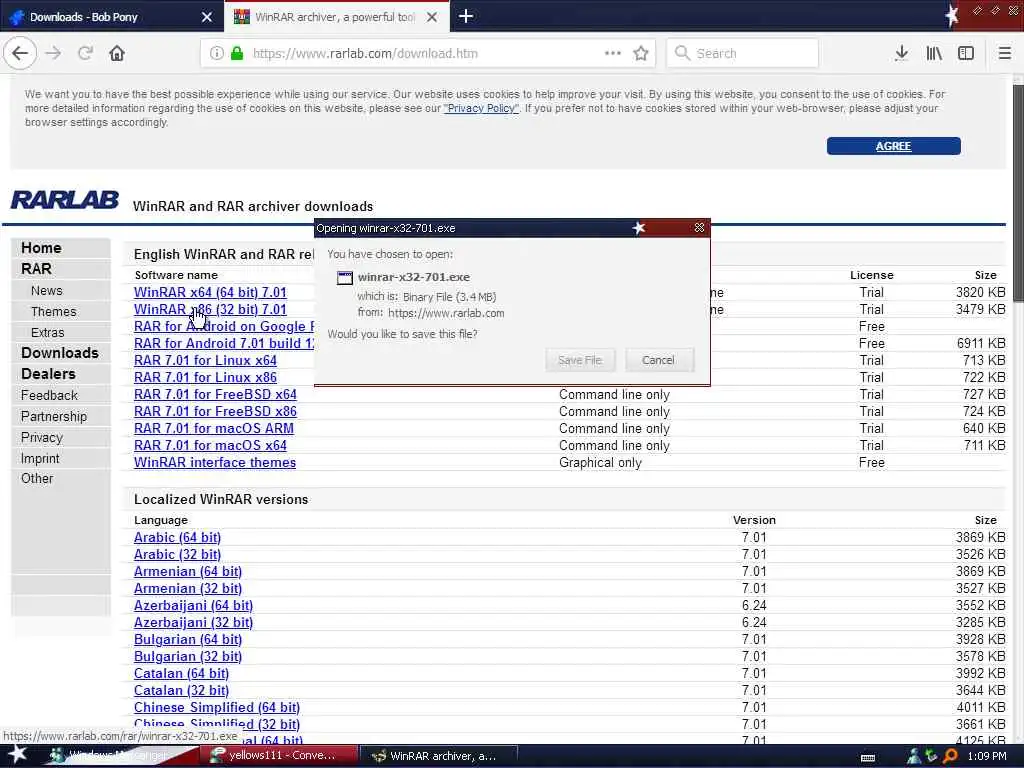Agree to the cookie notice
The width and height of the screenshot is (1024, 768).
coord(893,146)
